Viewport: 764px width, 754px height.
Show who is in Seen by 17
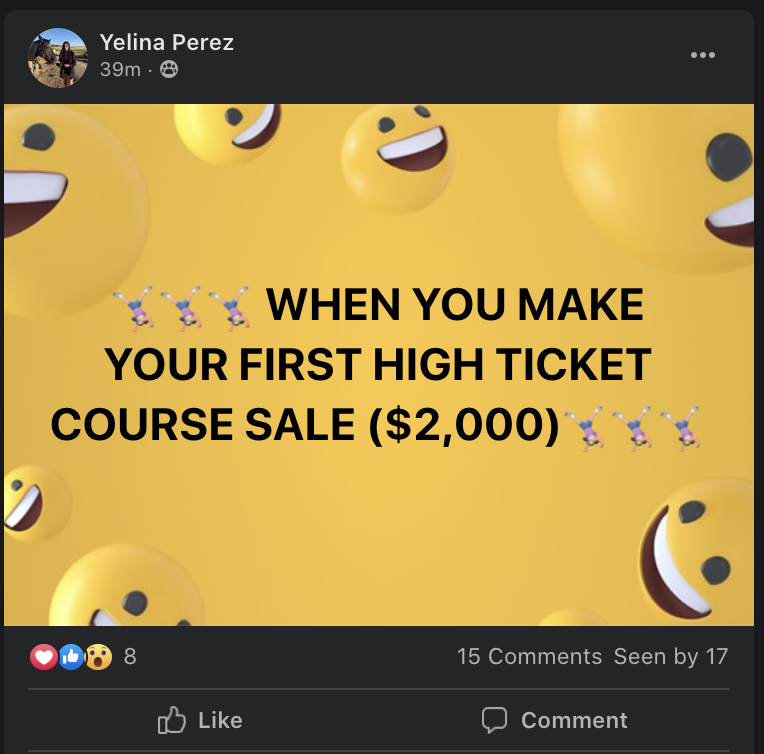click(671, 657)
